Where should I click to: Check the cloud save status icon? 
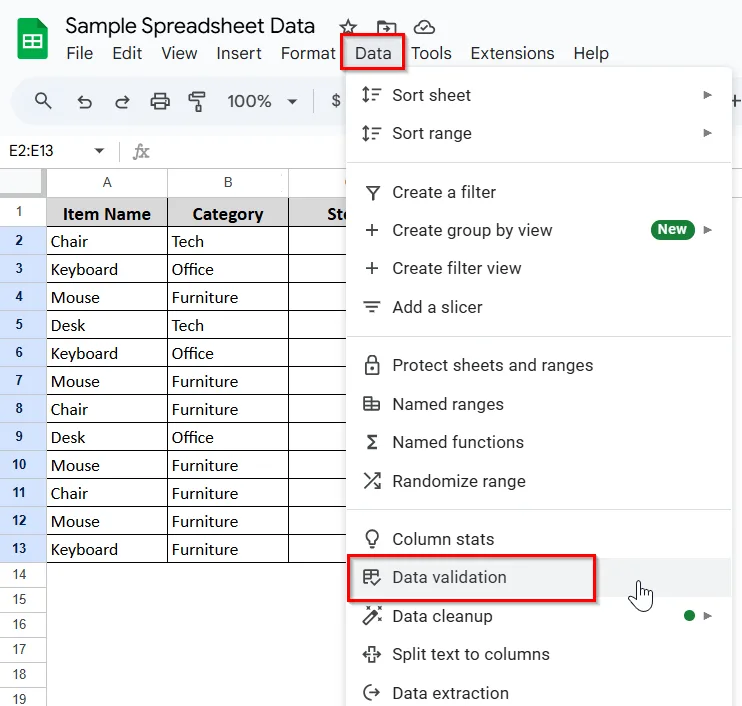pos(424,27)
